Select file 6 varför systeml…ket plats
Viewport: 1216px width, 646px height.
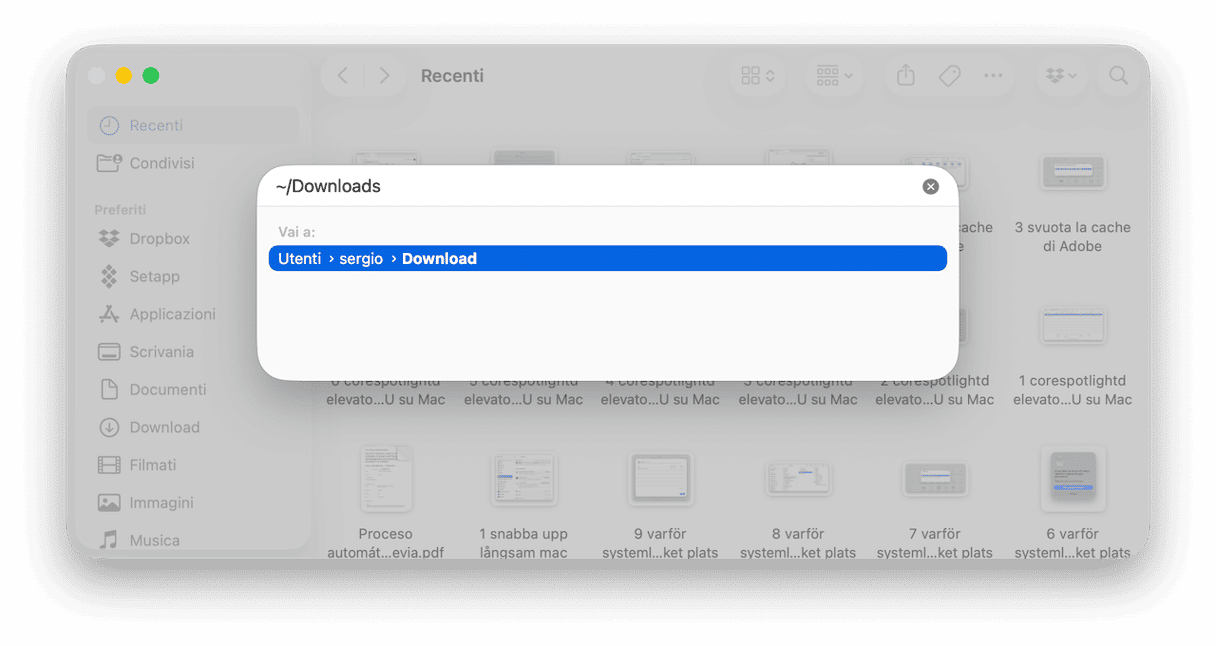[1072, 503]
